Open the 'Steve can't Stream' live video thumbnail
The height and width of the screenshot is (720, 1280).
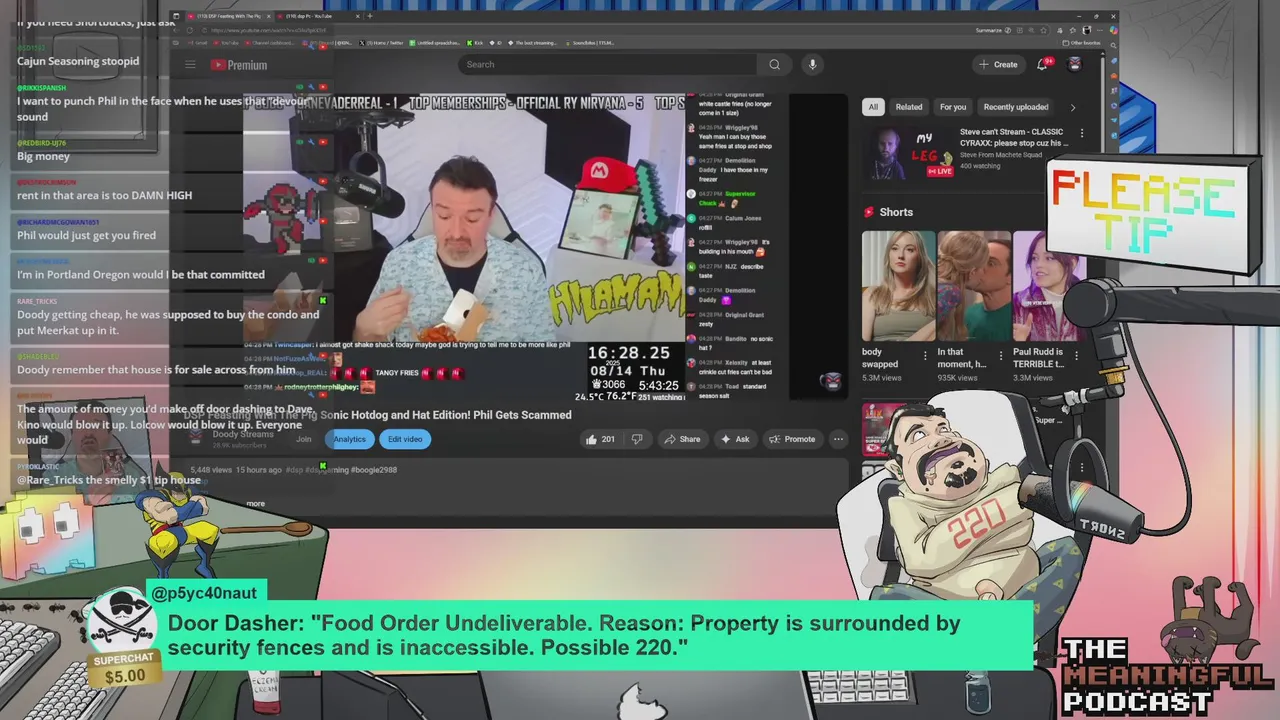coord(907,153)
